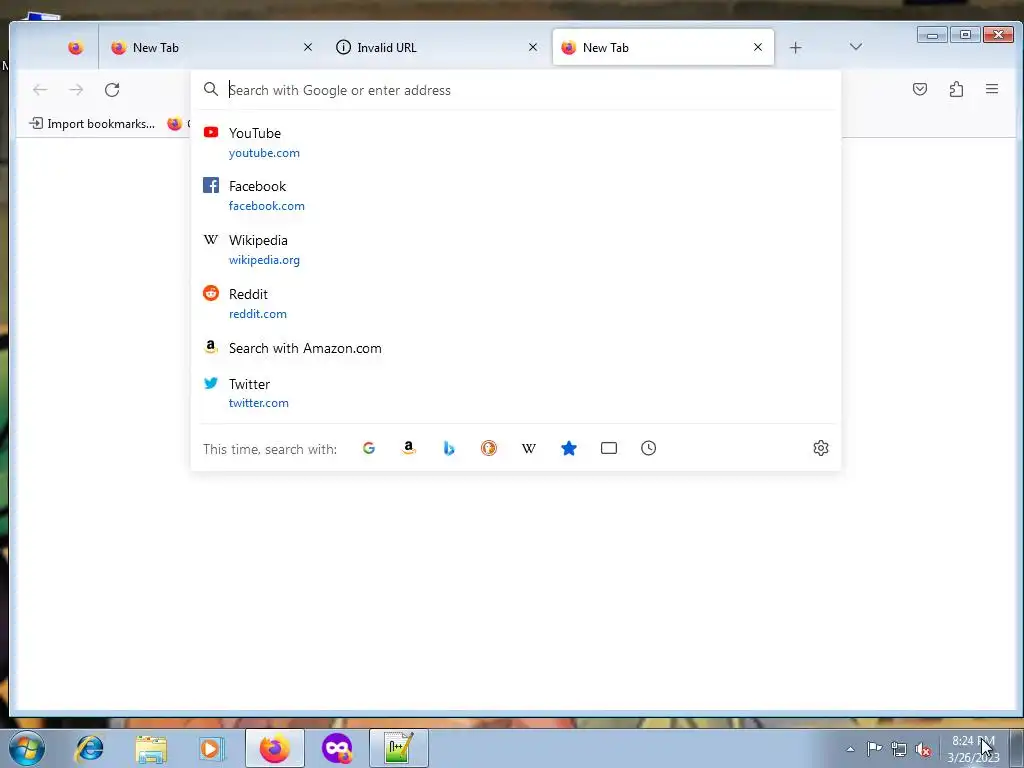Screen dimensions: 1024x768
Task: Show hidden tray icons arrow
Action: pos(850,749)
